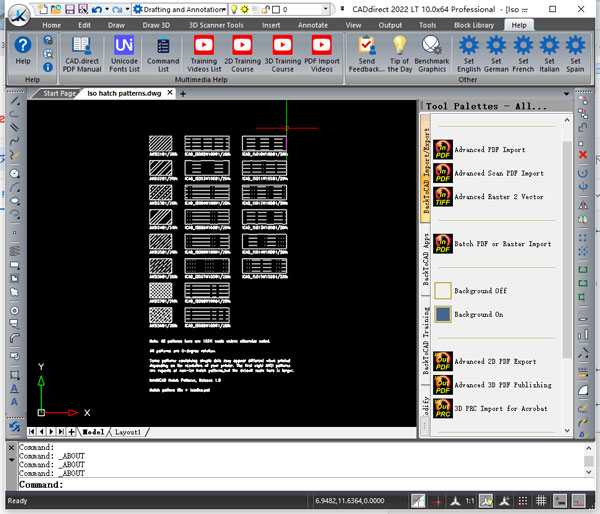The image size is (600, 514).
Task: Open the Command List
Action: pyautogui.click(x=163, y=54)
